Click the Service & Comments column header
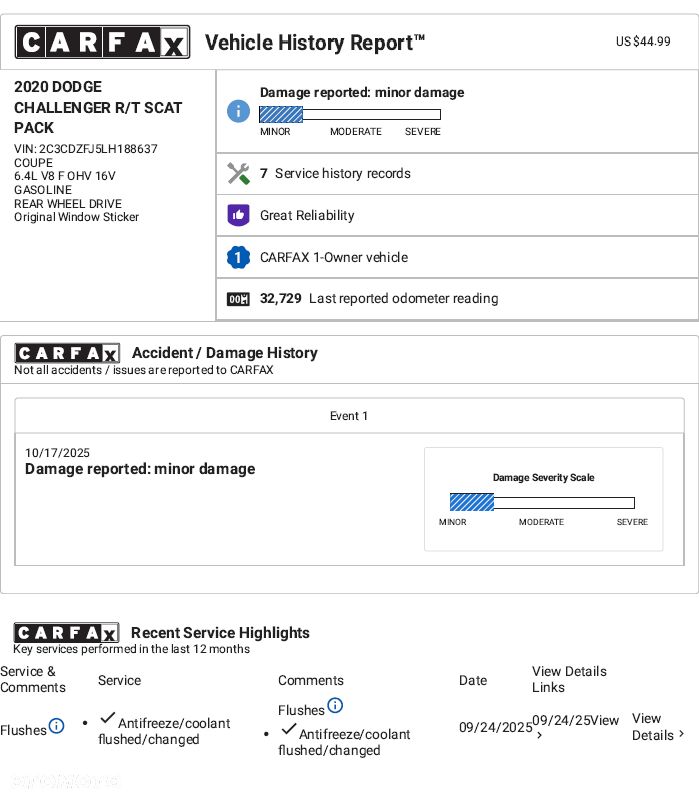 click(x=33, y=679)
